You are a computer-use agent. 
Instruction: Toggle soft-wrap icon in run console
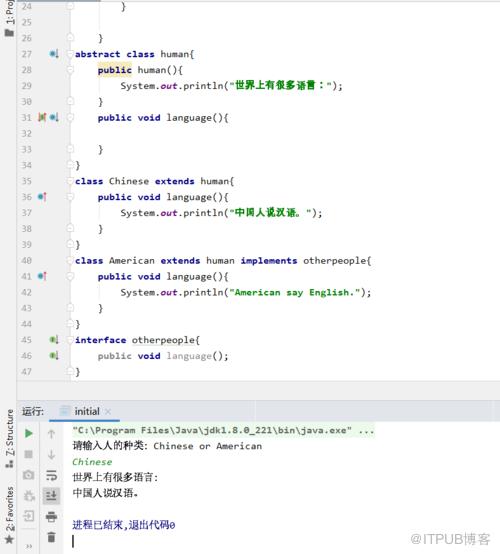pyautogui.click(x=52, y=475)
